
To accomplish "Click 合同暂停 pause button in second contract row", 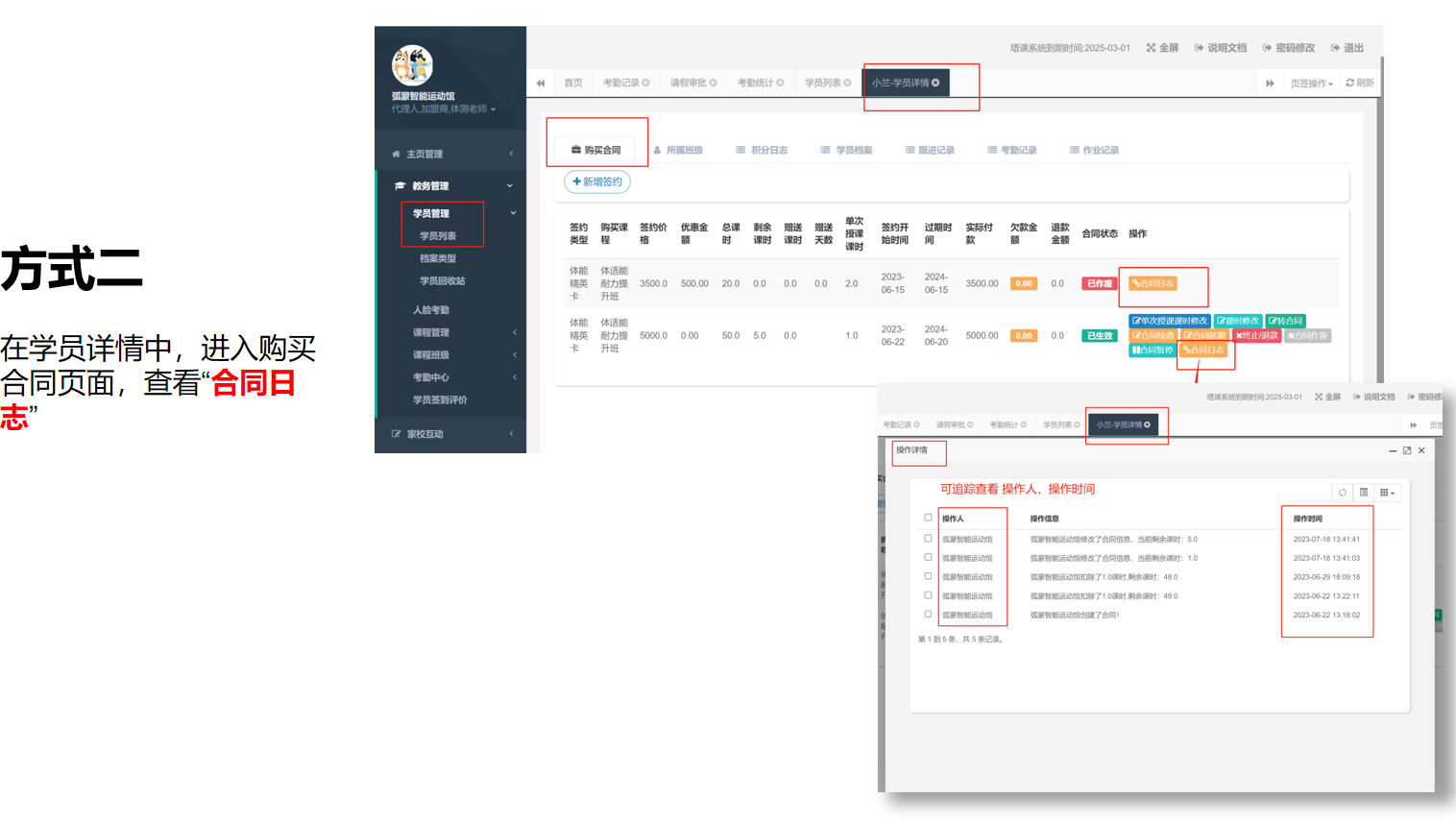I will [1153, 351].
